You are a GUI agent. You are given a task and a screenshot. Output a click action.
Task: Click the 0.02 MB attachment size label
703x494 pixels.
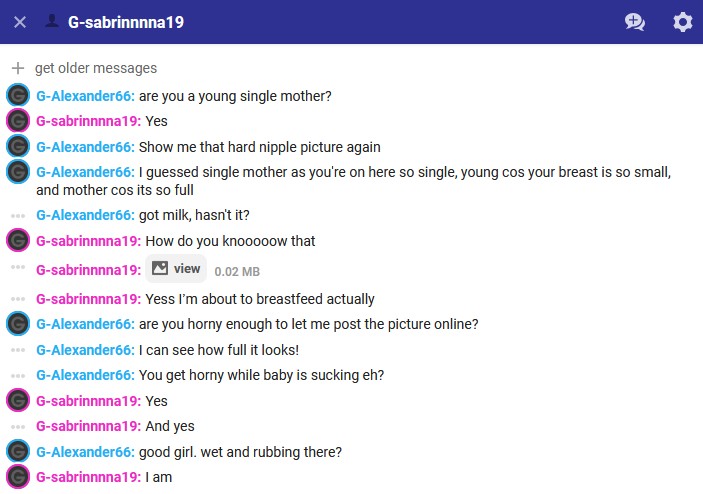click(237, 271)
